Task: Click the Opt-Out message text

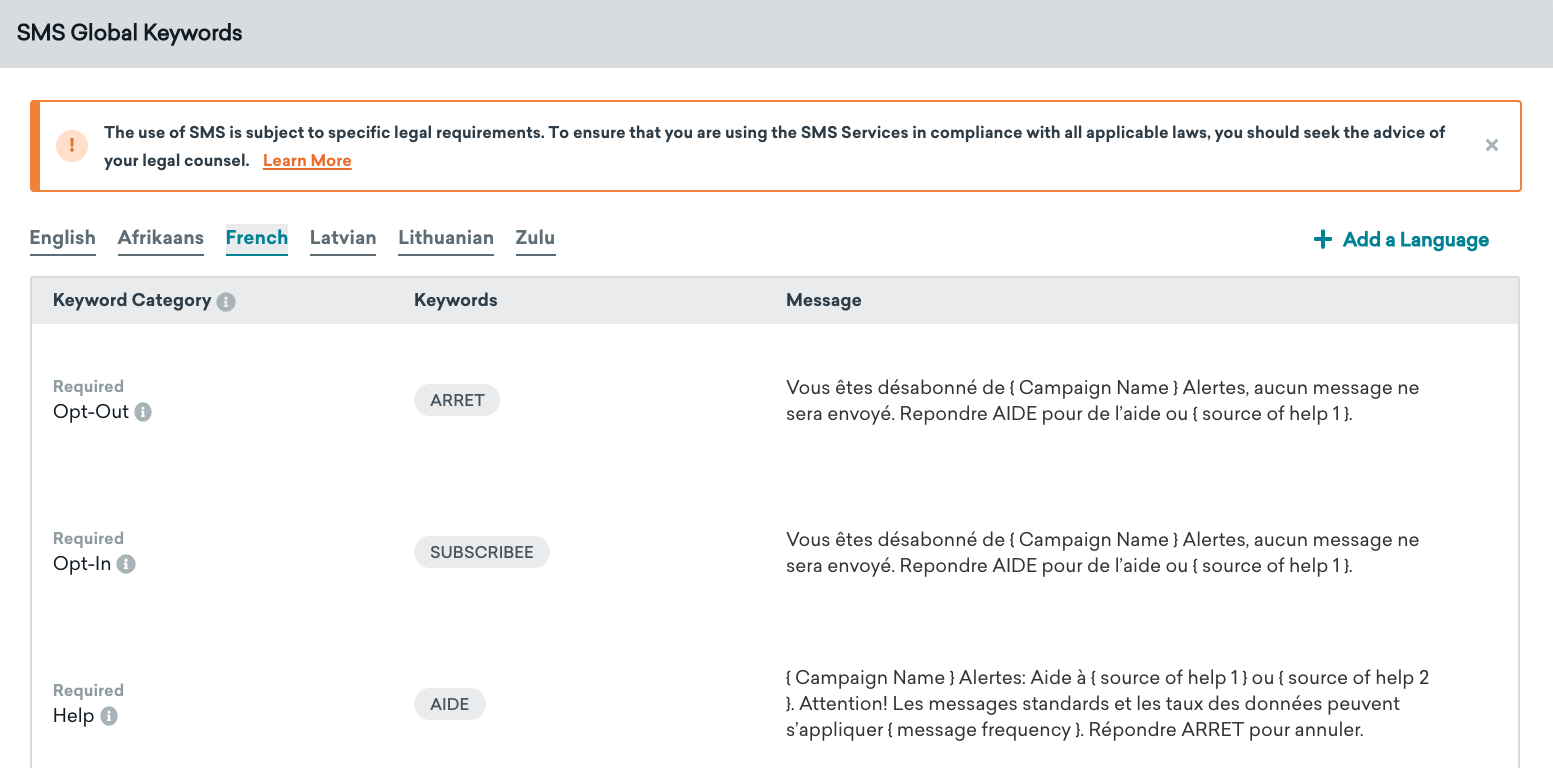Action: coord(1103,400)
